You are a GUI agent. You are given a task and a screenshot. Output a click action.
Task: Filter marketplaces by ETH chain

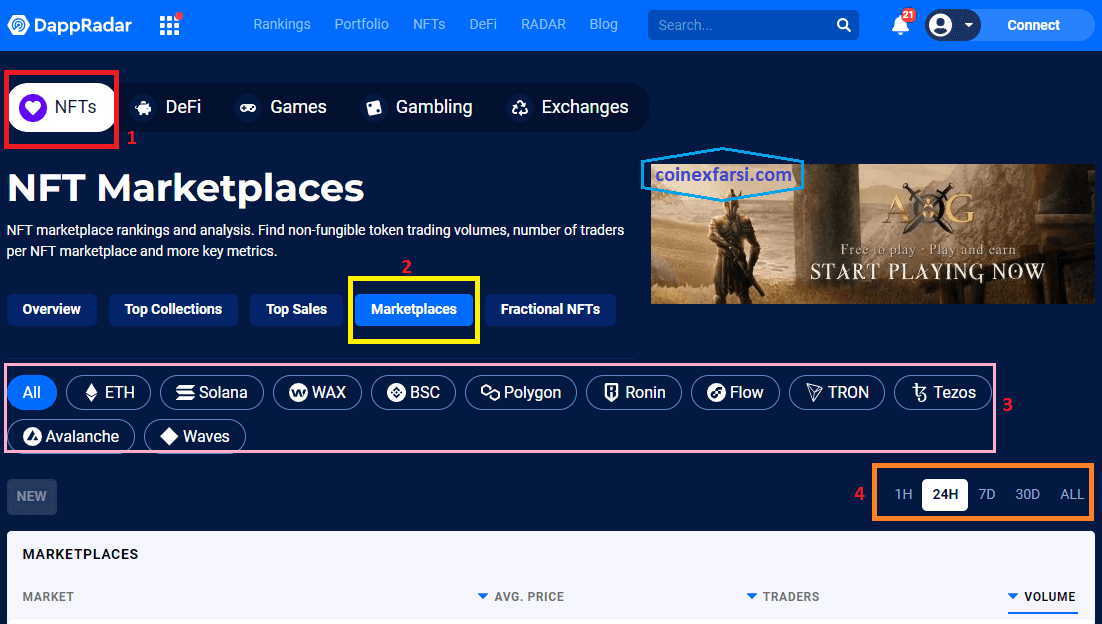coord(108,392)
